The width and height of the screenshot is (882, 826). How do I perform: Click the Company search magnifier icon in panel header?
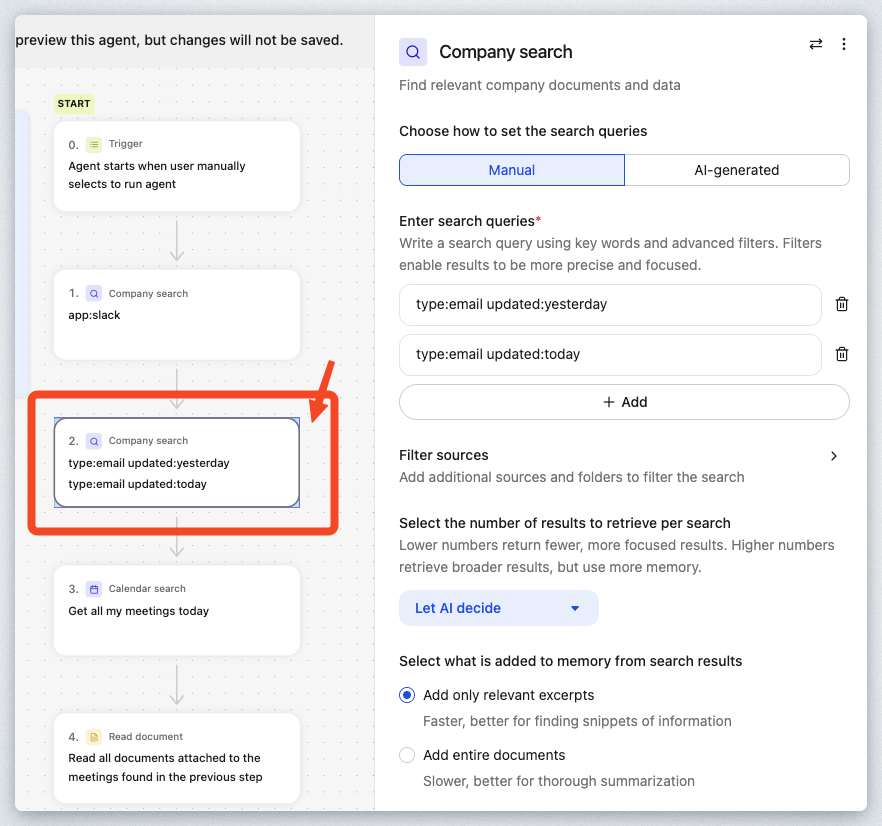[413, 52]
